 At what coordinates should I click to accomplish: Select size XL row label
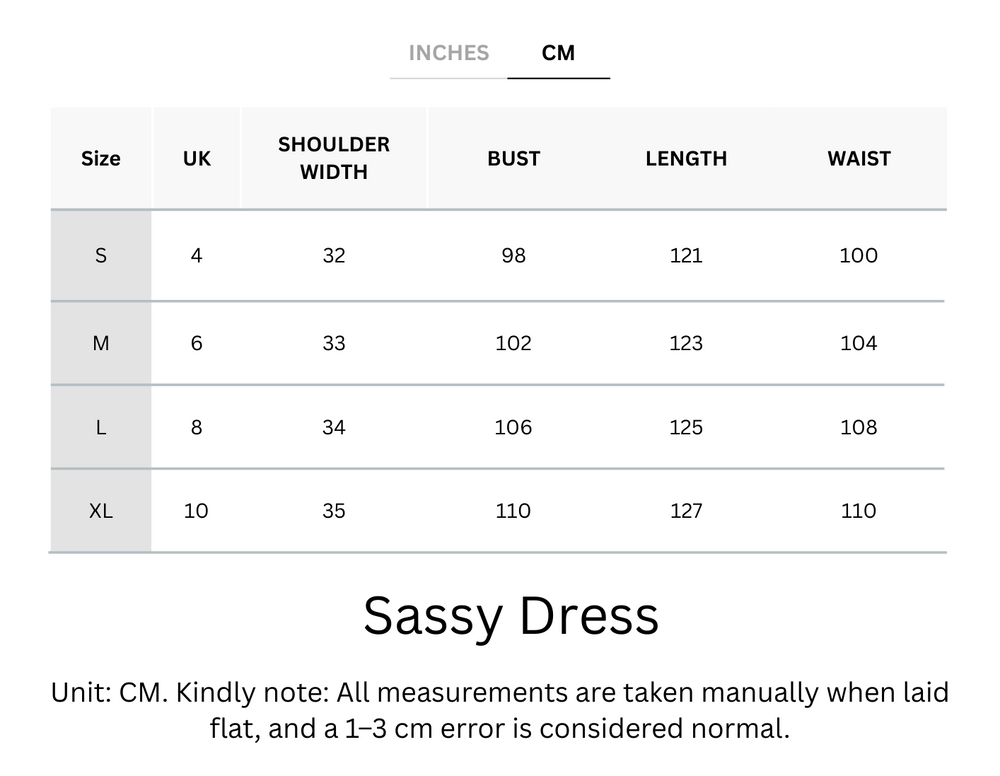tap(100, 511)
